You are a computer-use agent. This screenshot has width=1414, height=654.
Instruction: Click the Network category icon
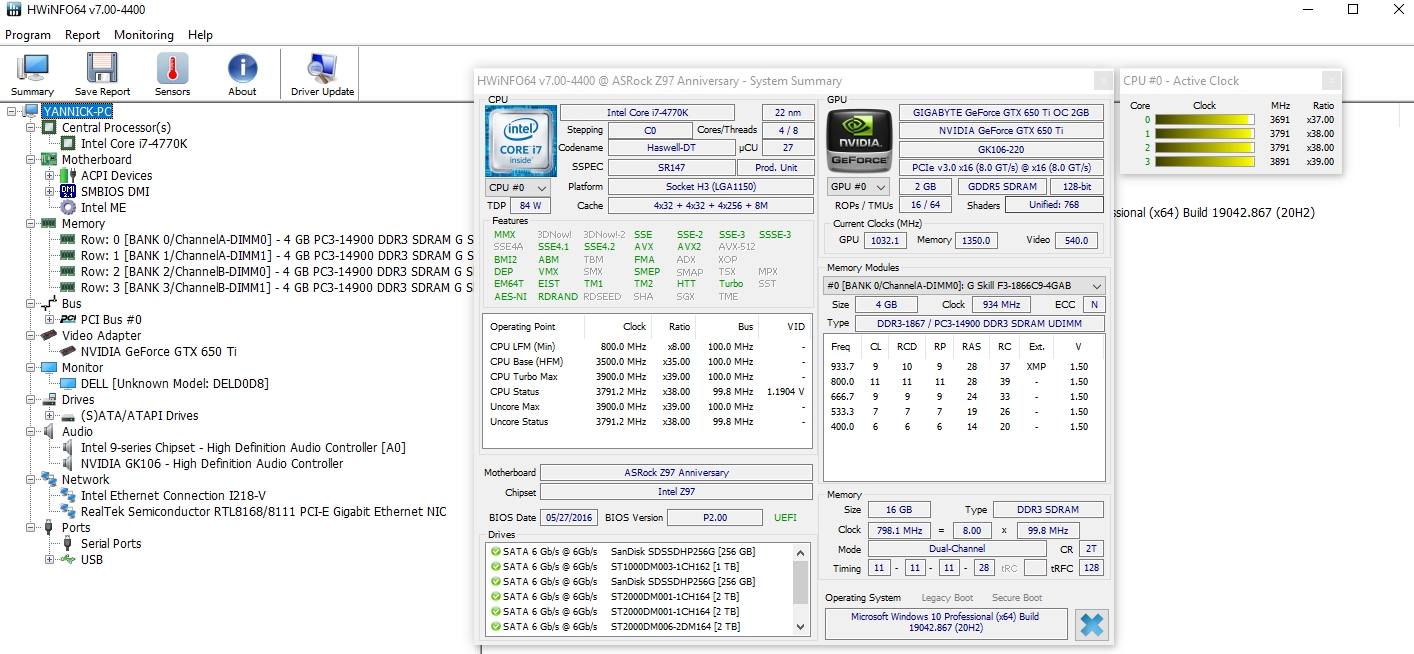pos(49,479)
